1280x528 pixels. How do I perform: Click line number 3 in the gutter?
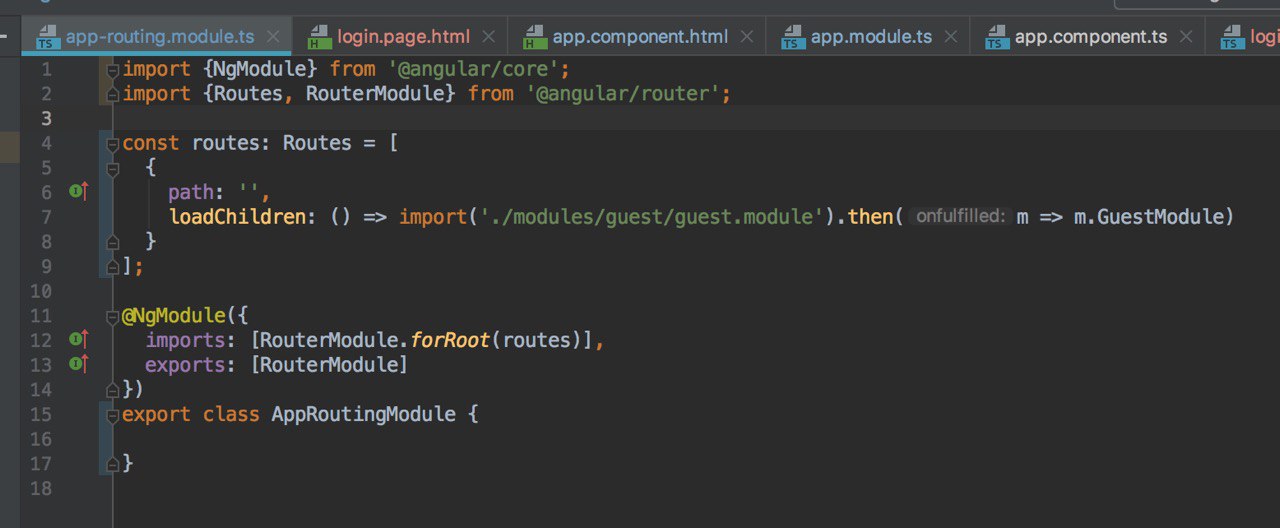[x=46, y=119]
